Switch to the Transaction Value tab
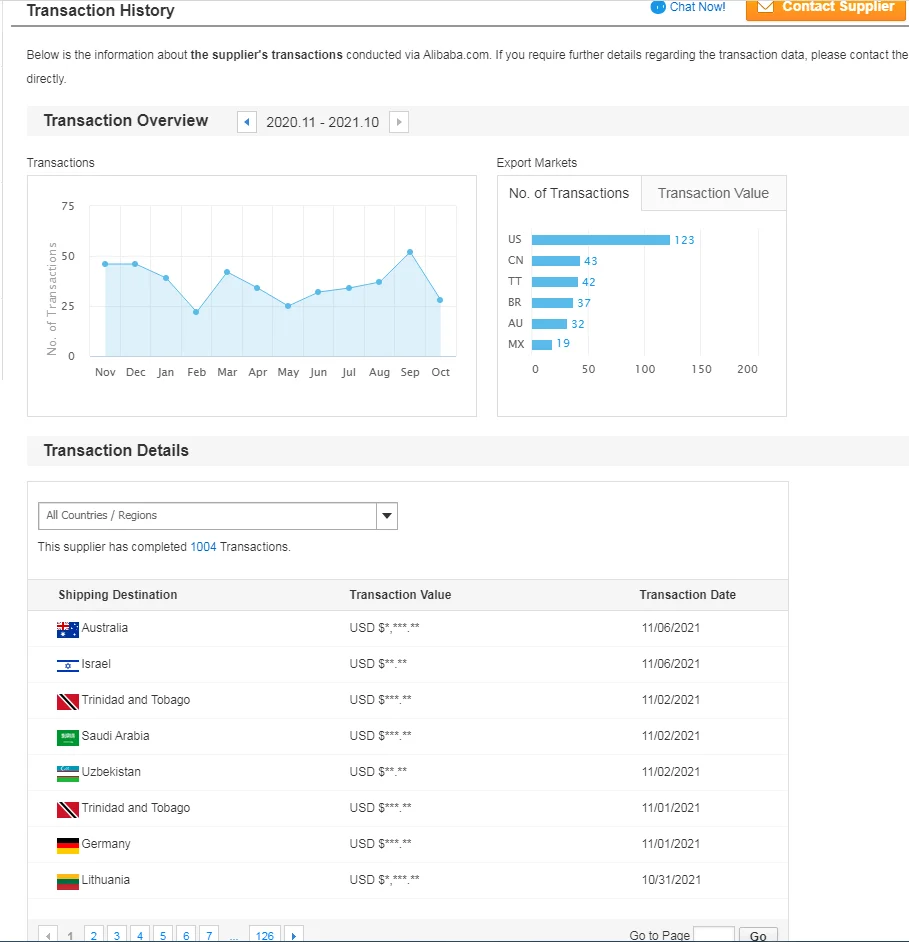Screen dimensions: 909x942 [713, 194]
